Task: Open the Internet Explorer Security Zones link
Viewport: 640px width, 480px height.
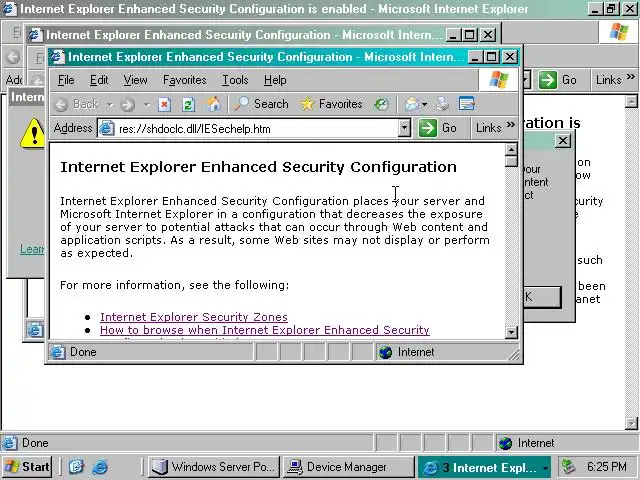Action: 194,317
